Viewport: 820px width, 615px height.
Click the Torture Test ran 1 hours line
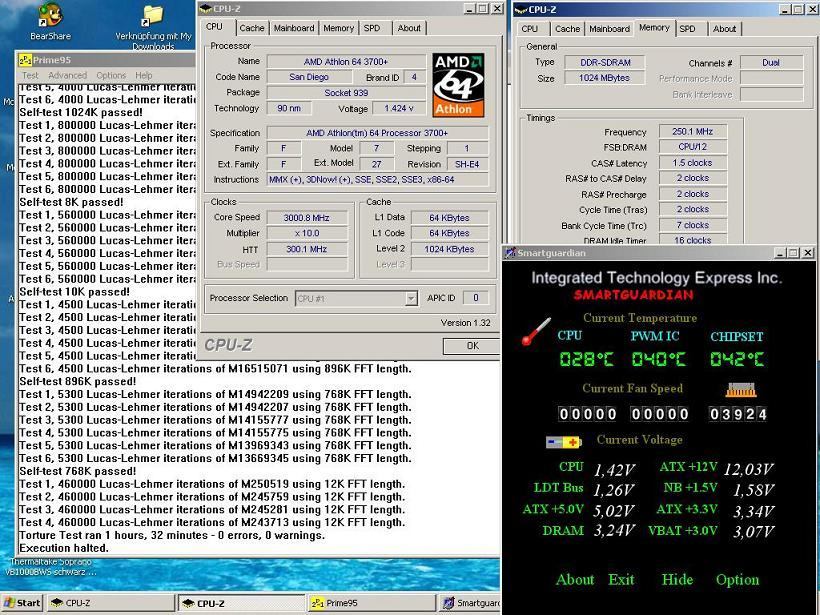pyautogui.click(x=172, y=536)
